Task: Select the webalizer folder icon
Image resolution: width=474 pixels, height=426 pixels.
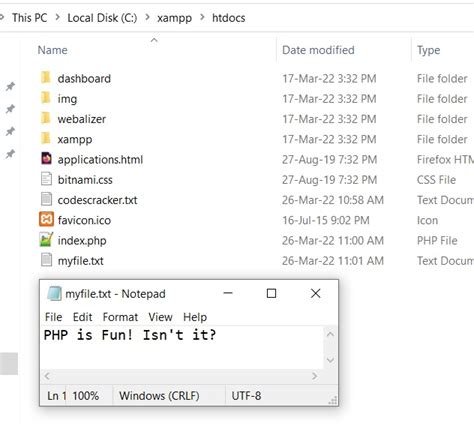Action: pos(46,118)
